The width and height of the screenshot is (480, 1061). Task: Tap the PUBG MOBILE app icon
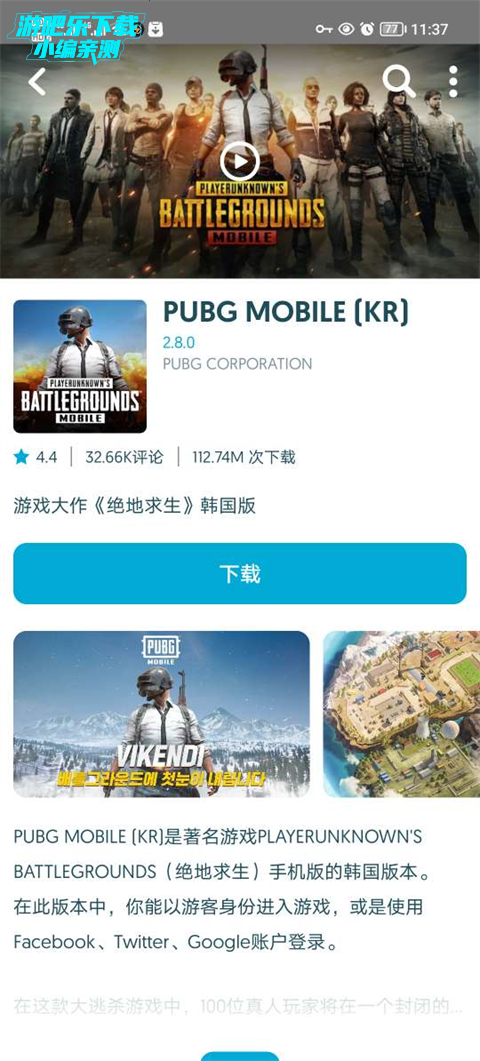pyautogui.click(x=80, y=366)
